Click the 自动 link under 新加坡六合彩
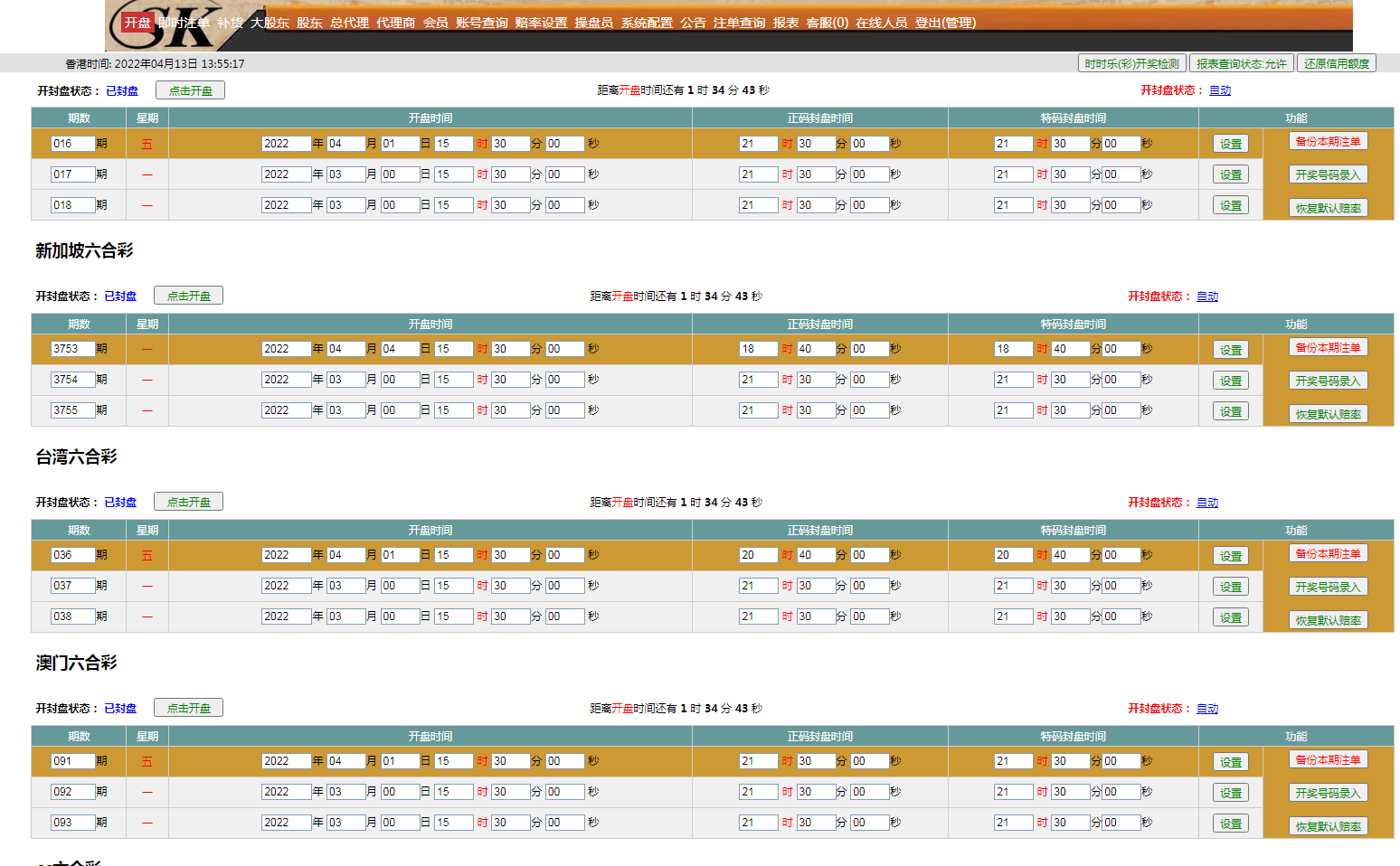Image resolution: width=1400 pixels, height=866 pixels. (1207, 297)
